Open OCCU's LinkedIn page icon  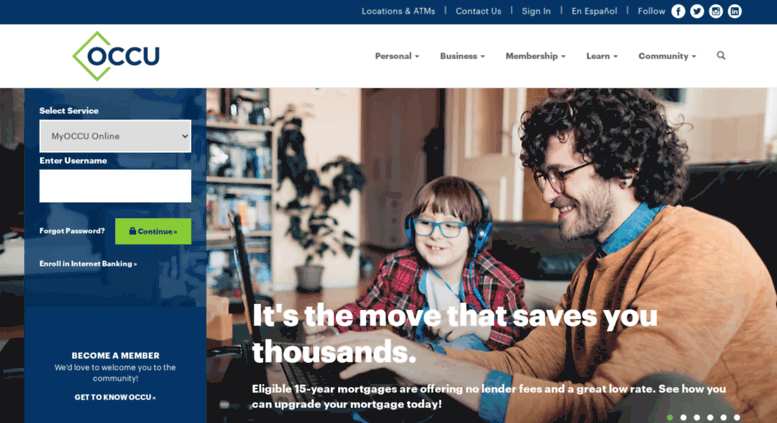coord(734,11)
